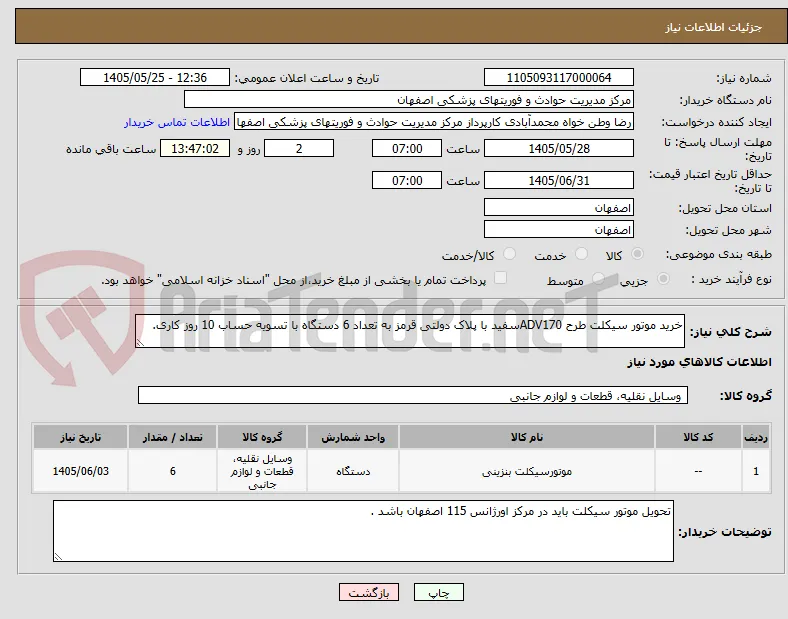
Task: Click the بازگشت (back) button
Action: click(x=369, y=592)
